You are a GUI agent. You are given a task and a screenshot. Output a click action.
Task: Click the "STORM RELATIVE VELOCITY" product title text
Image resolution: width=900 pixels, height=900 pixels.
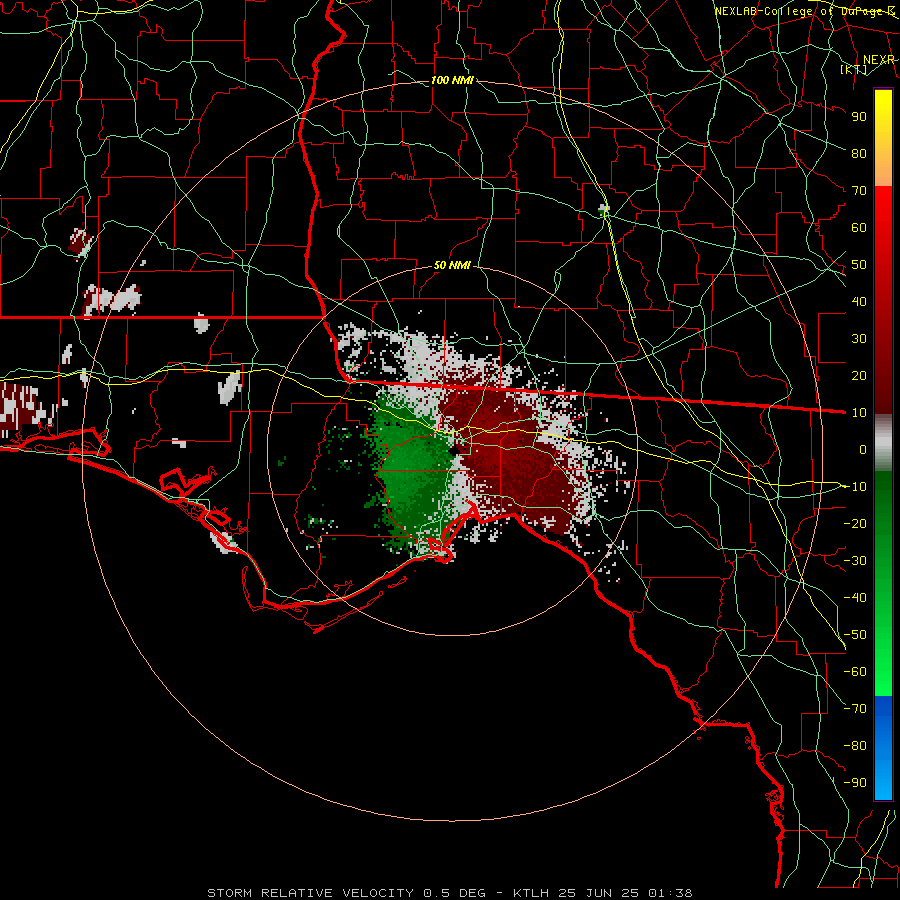310,893
